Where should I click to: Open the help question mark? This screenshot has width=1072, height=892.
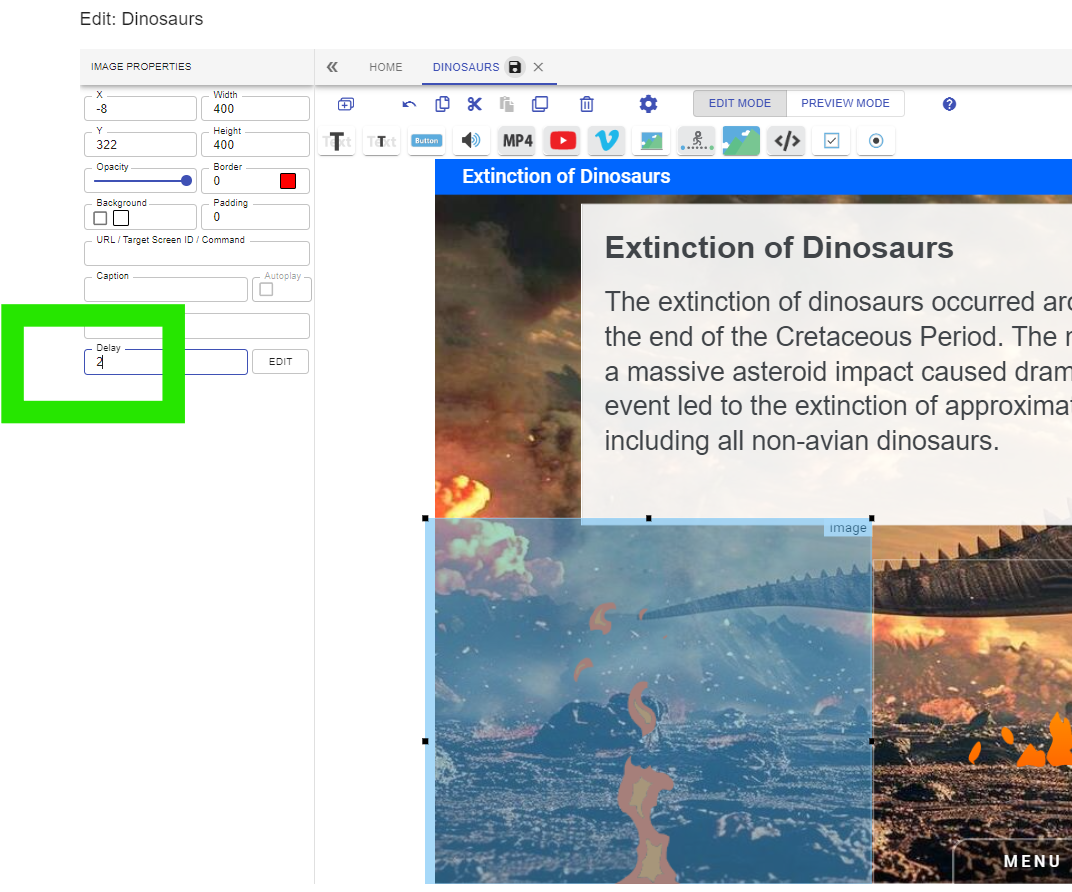[x=949, y=104]
